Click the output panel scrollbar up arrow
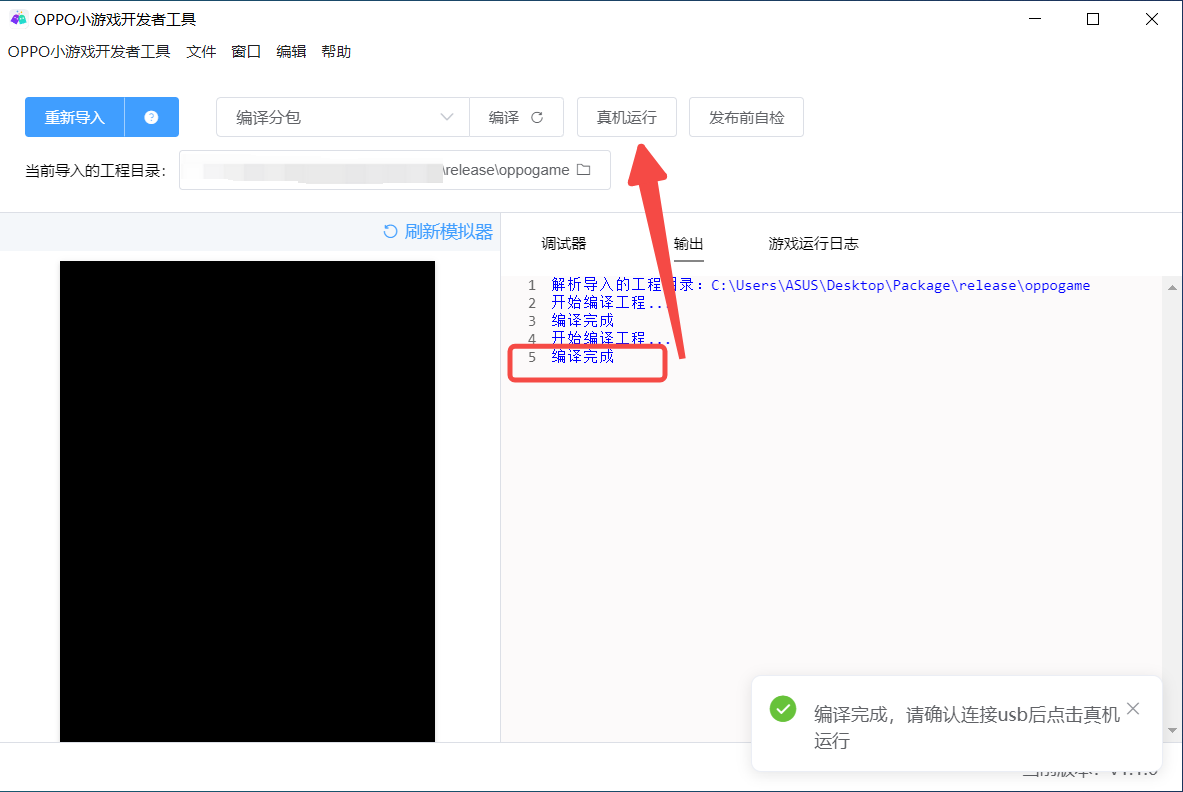Image resolution: width=1183 pixels, height=792 pixels. 1172,287
